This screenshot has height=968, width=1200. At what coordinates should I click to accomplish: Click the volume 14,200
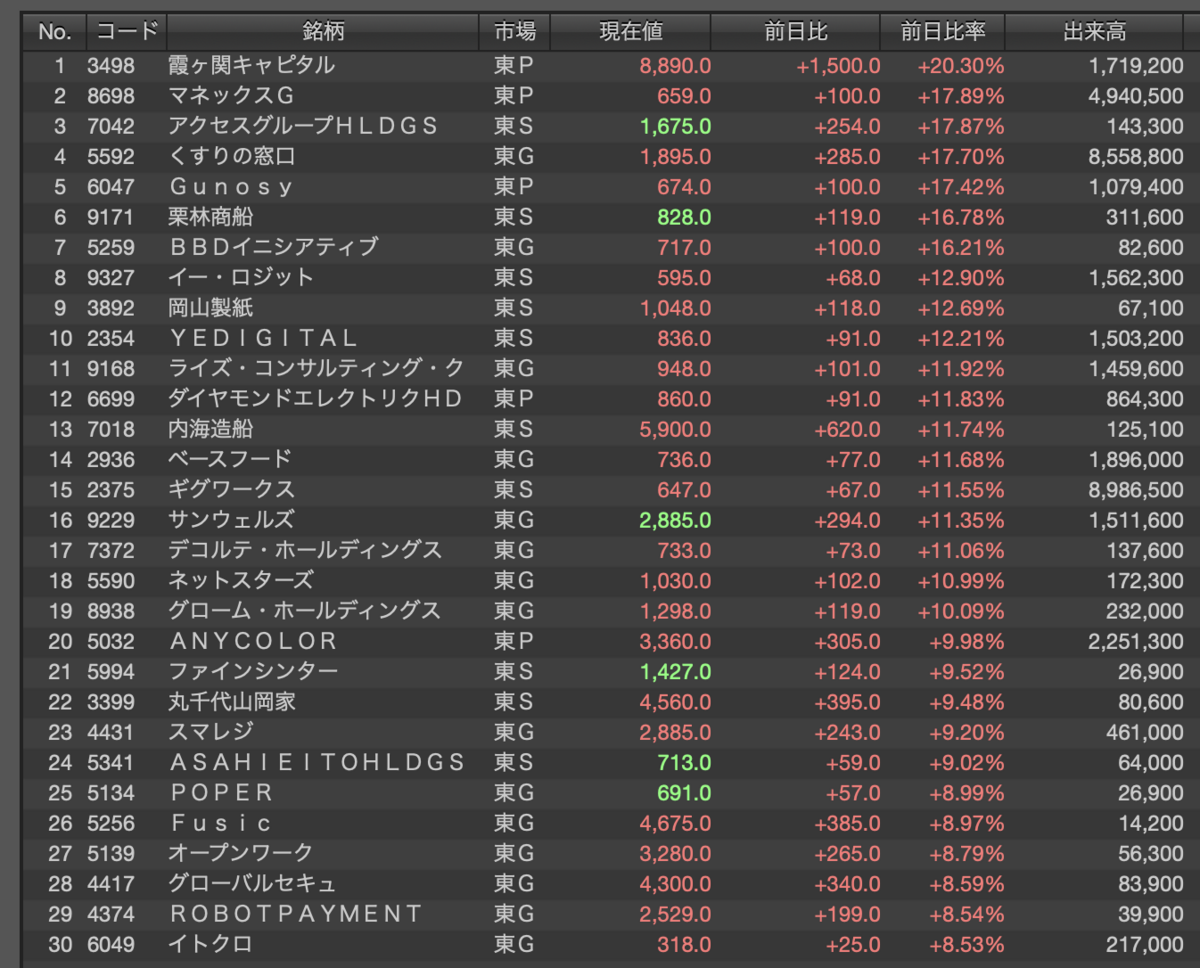(x=1151, y=823)
